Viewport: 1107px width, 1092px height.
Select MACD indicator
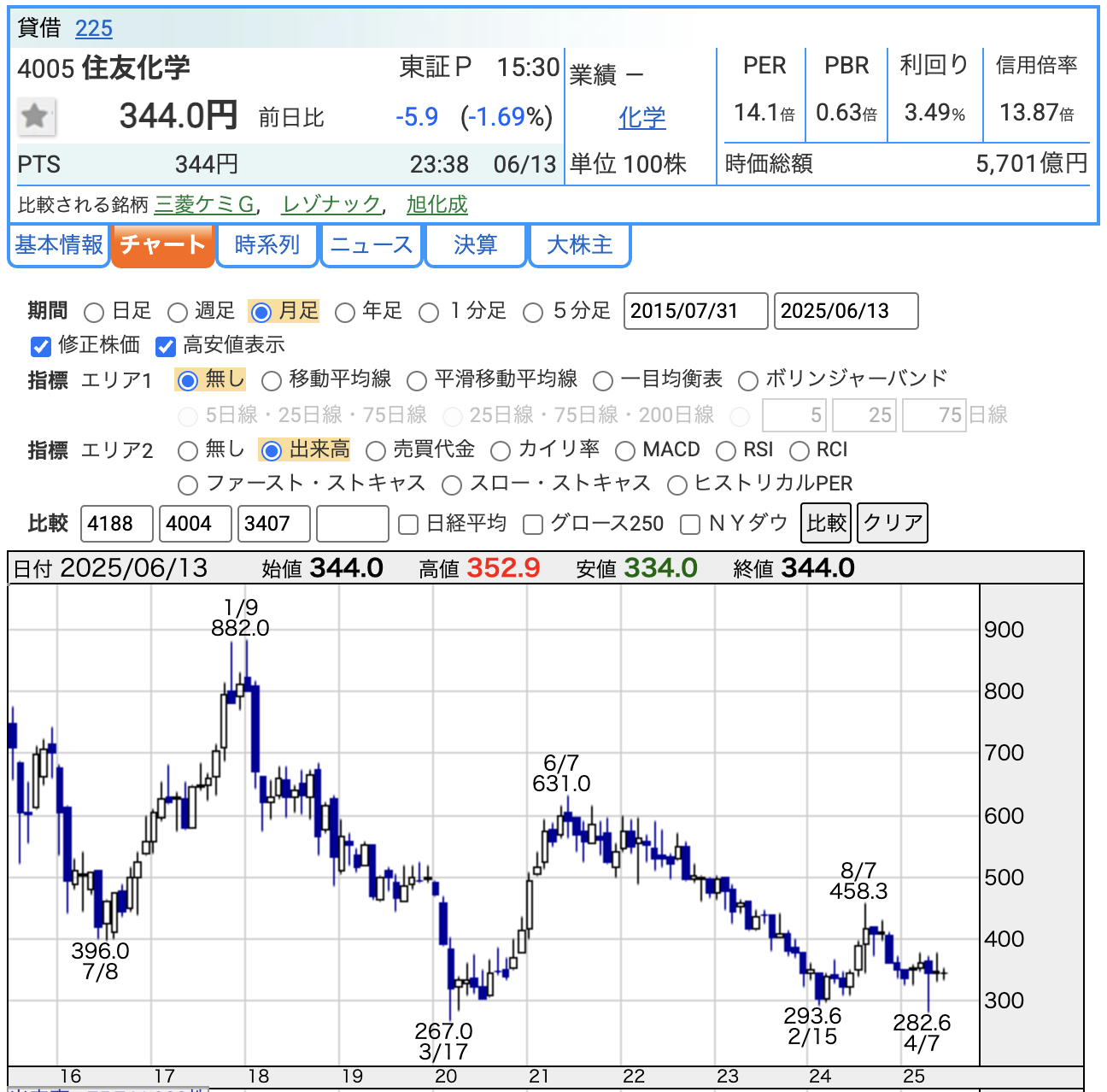pos(625,450)
